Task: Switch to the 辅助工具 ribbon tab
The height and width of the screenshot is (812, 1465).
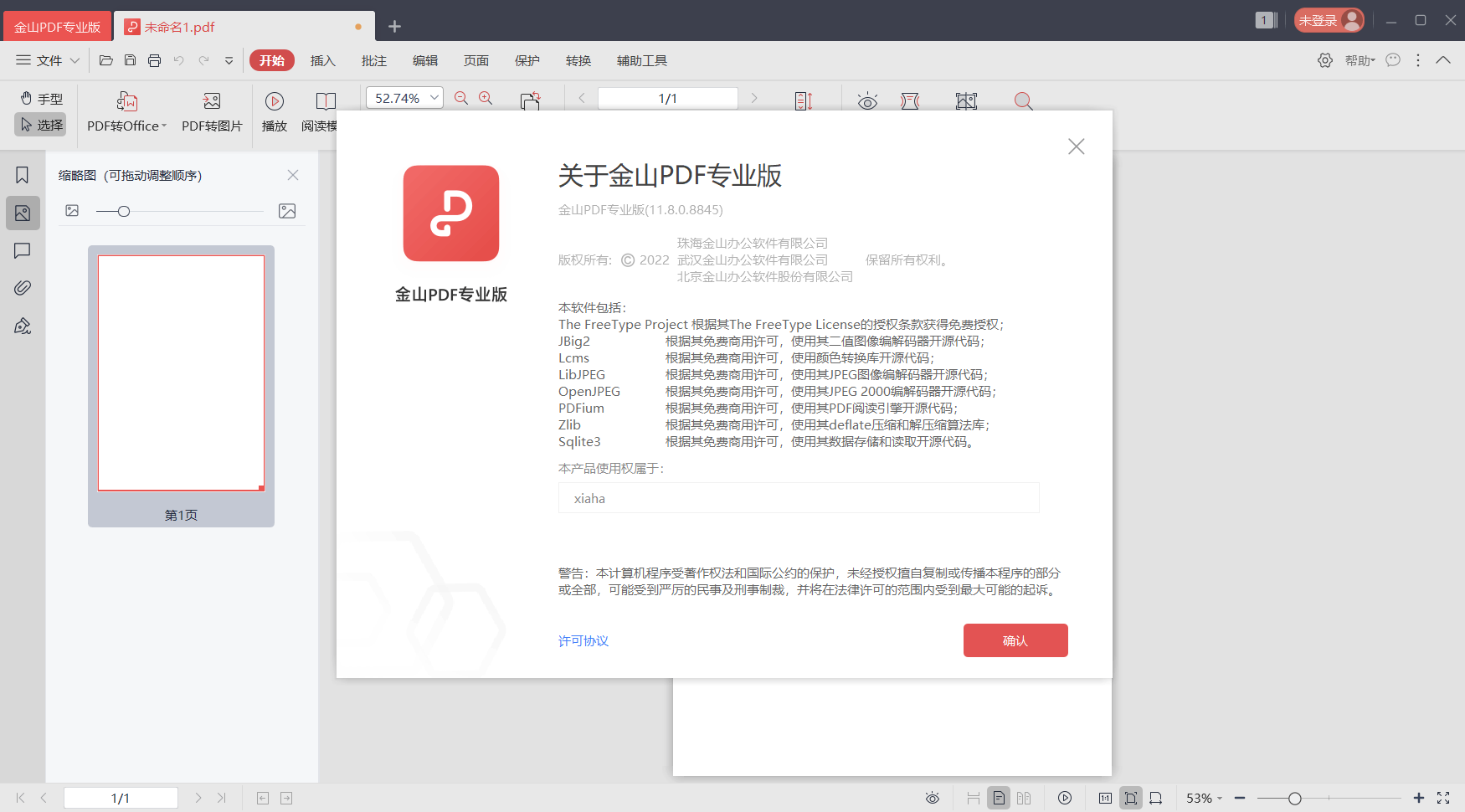Action: [x=642, y=60]
